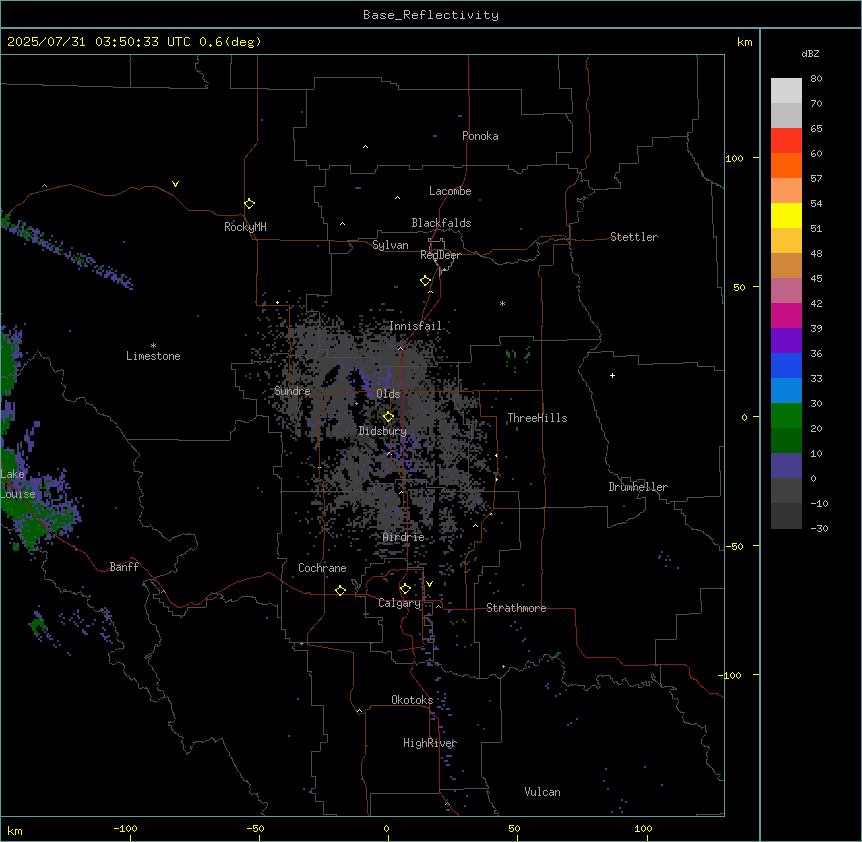Click the Sylvan label

tap(390, 245)
